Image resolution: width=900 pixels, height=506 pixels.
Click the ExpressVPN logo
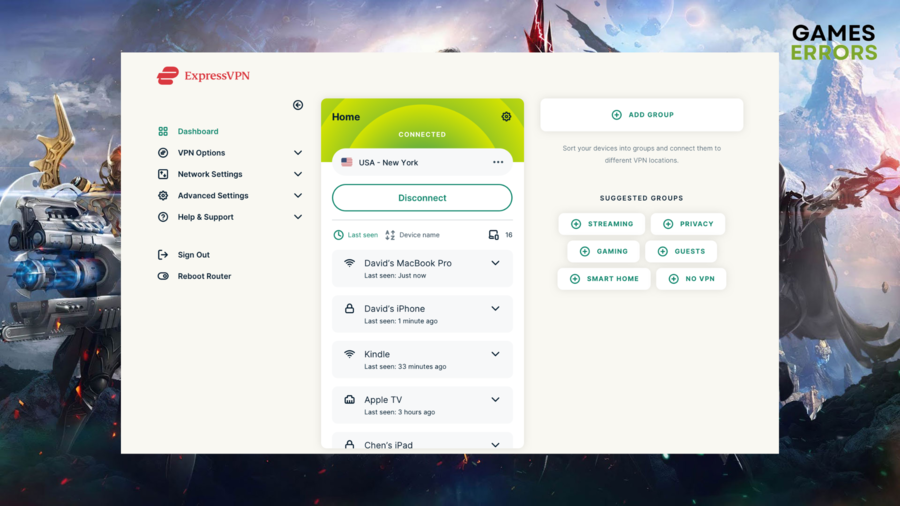203,76
